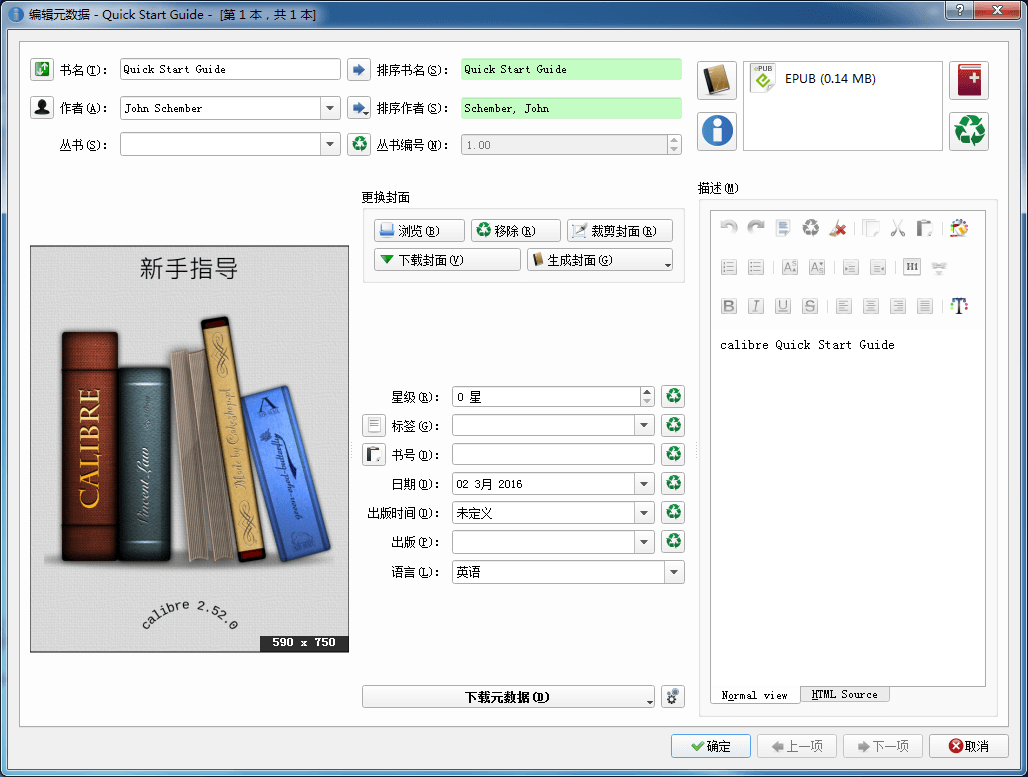Increase the 星级 rating spinner

pyautogui.click(x=647, y=391)
